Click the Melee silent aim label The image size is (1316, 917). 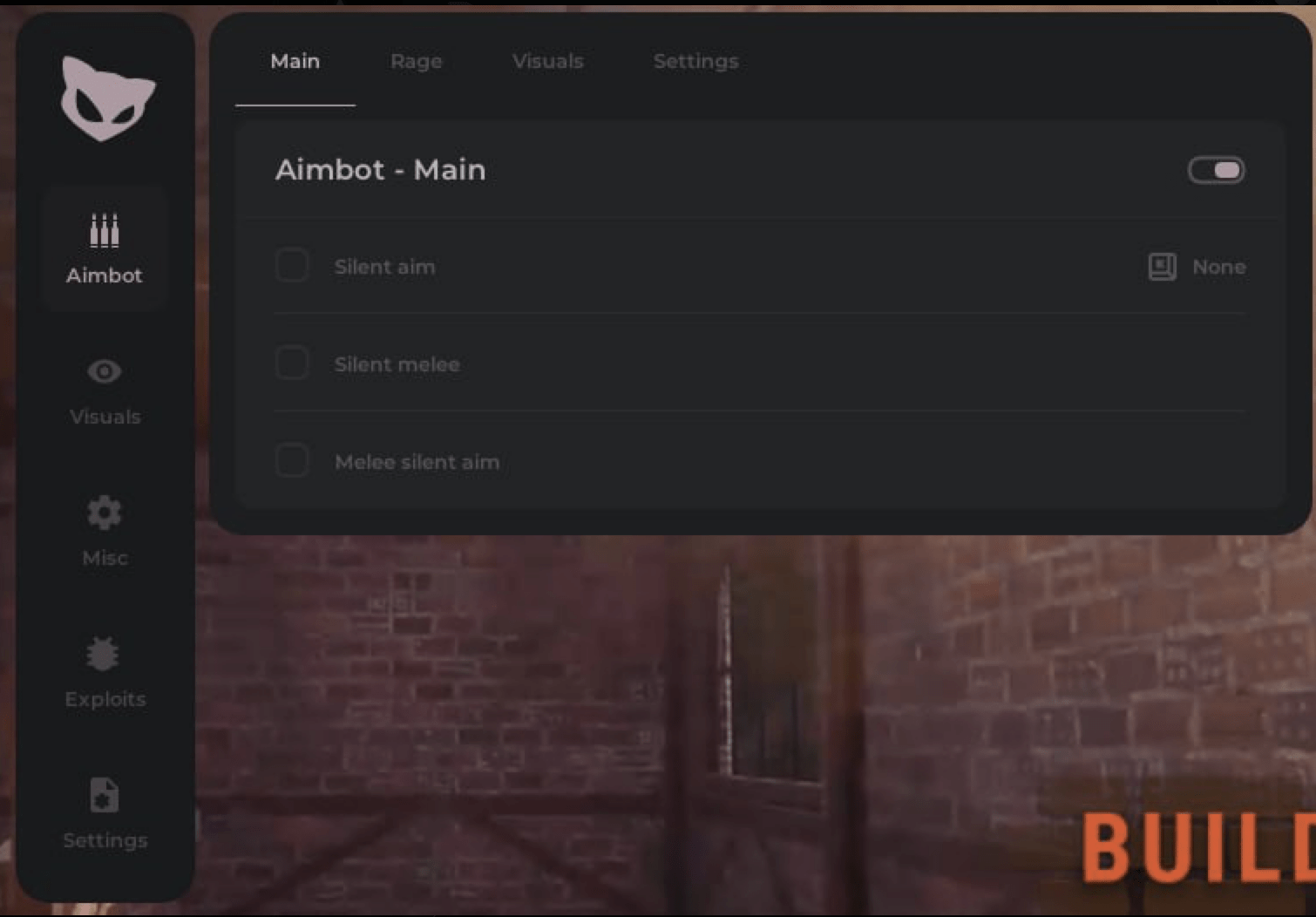pos(417,462)
